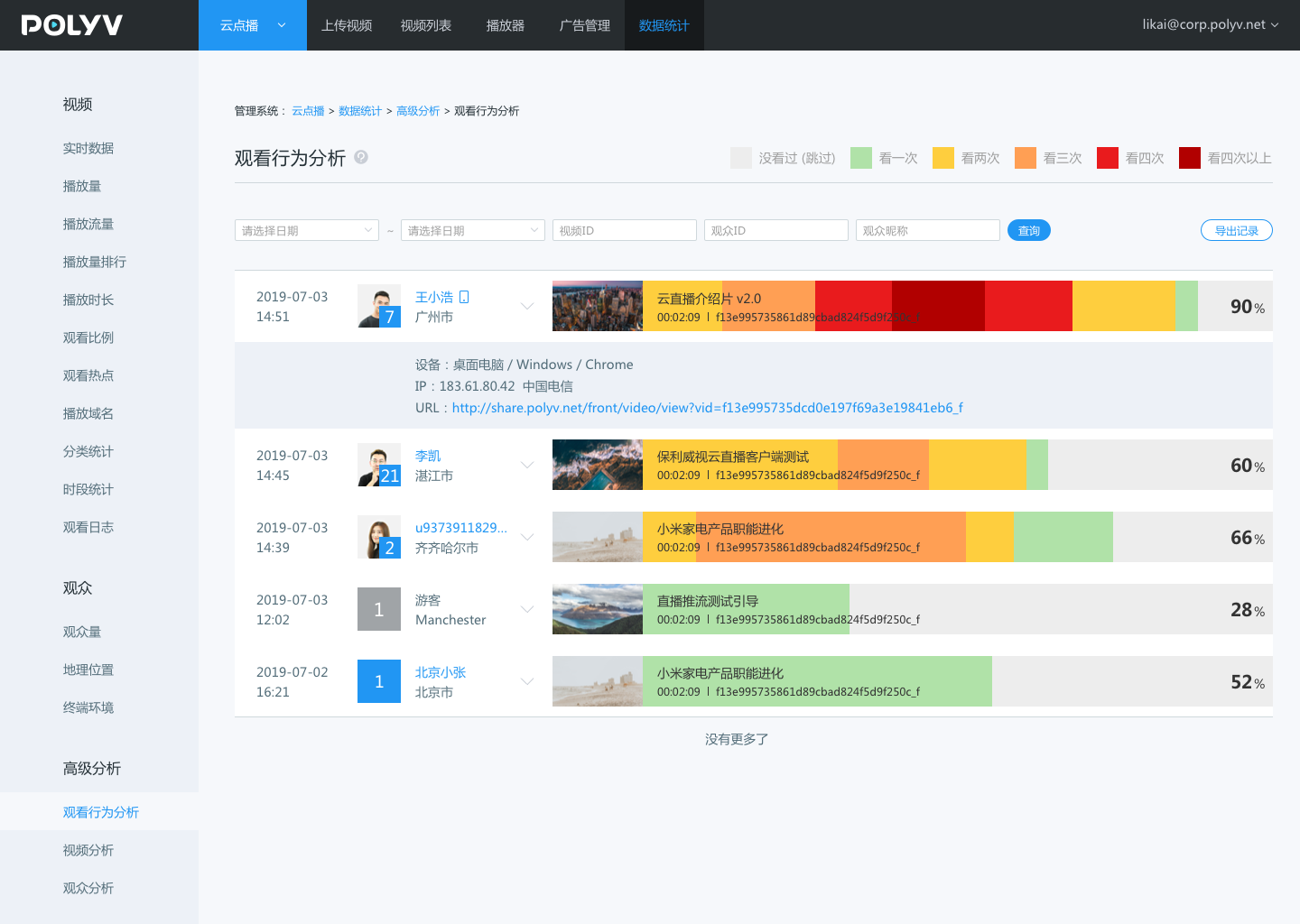Open 视频分析 in the sidebar
Viewport: 1300px width, 924px height.
point(88,850)
